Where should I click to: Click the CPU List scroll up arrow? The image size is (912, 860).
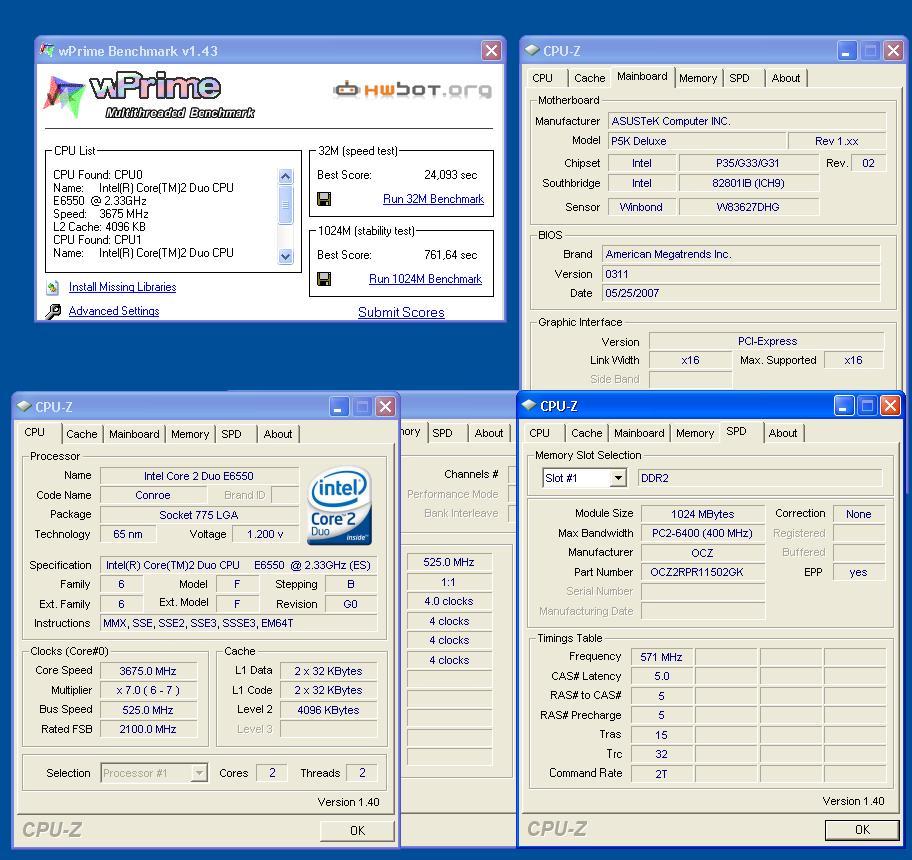pos(286,176)
